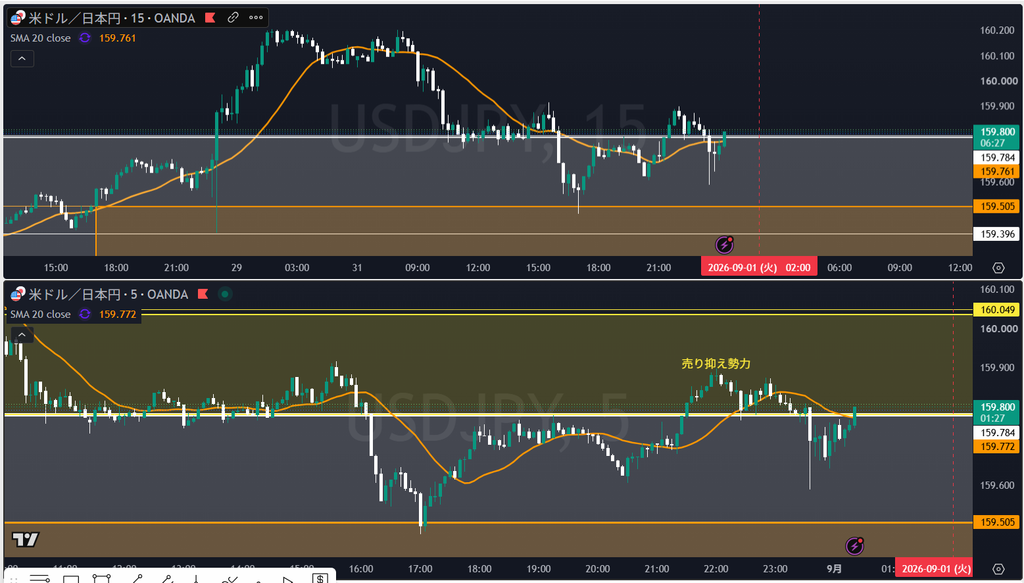Image resolution: width=1024 pixels, height=583 pixels.
Task: Click the red flag icon on the 15-minute chart
Action: (x=210, y=18)
